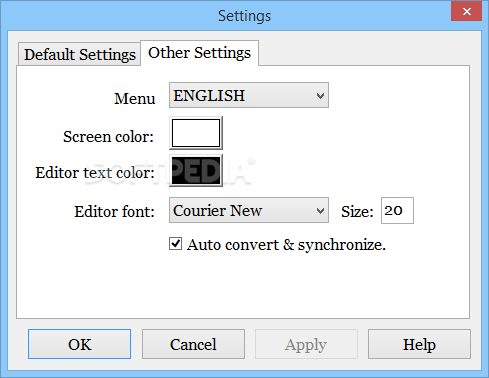489x378 pixels.
Task: Uncheck the Auto convert & synchronize checkbox
Action: (175, 244)
